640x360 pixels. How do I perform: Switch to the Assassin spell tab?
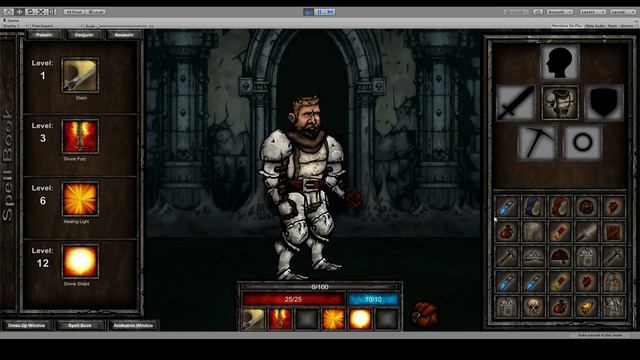pyautogui.click(x=124, y=35)
